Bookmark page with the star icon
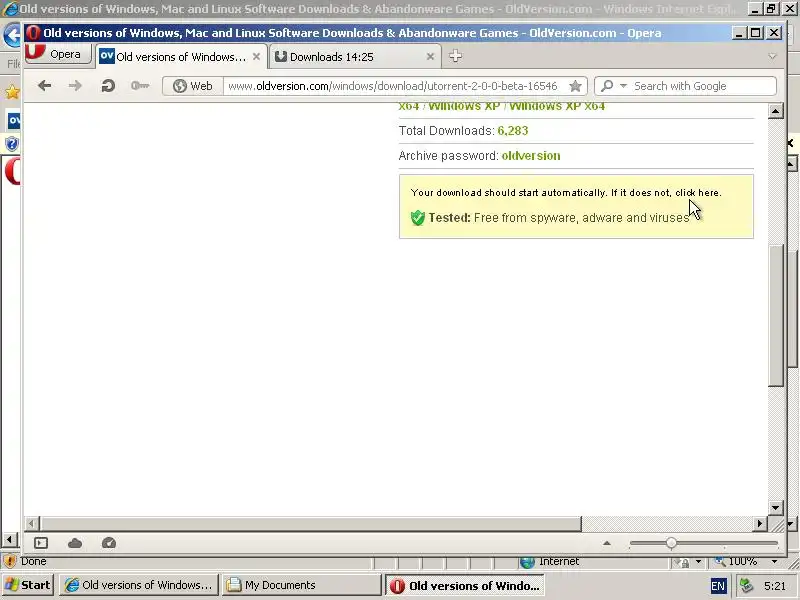 click(x=575, y=86)
